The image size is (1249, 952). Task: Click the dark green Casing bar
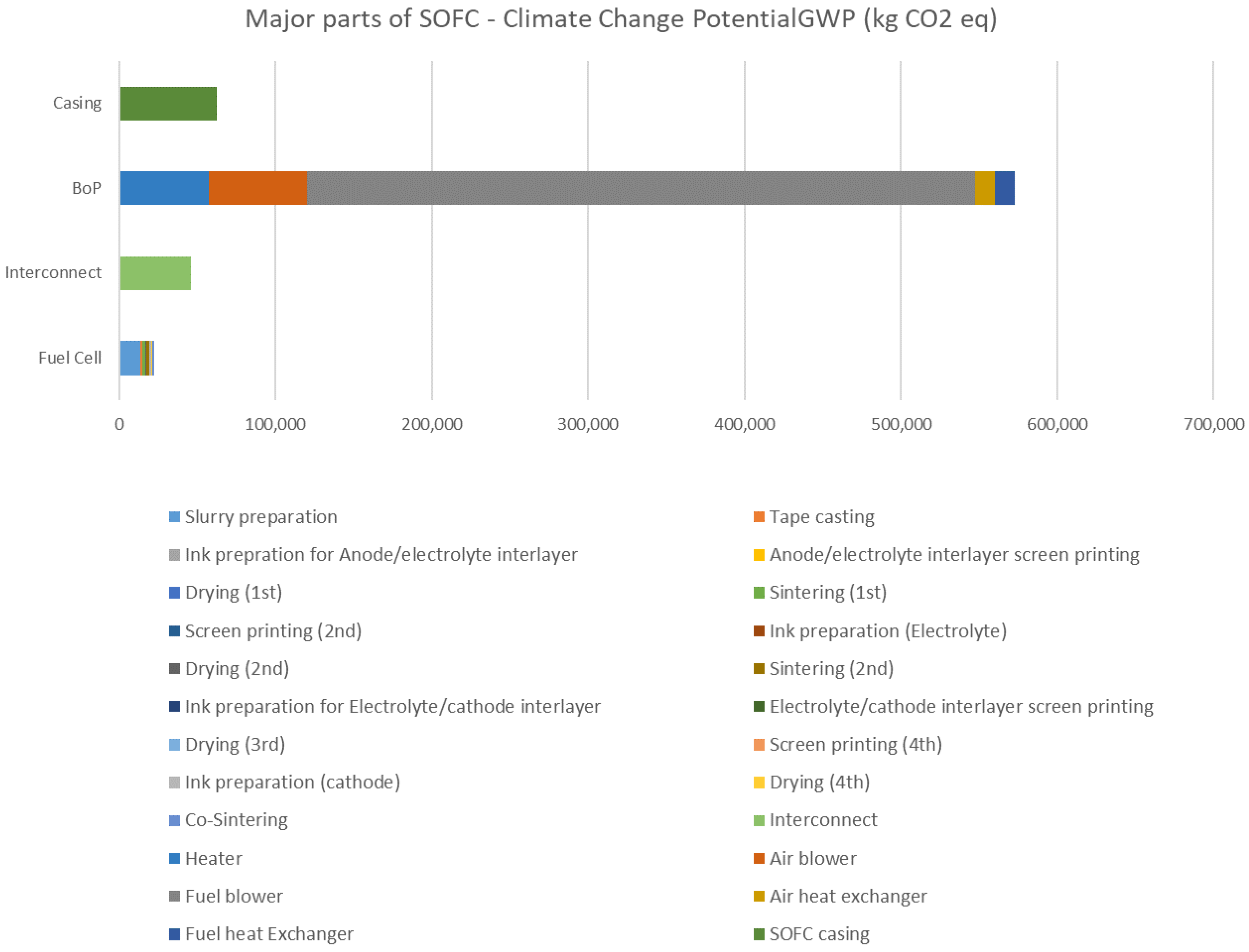coord(168,103)
